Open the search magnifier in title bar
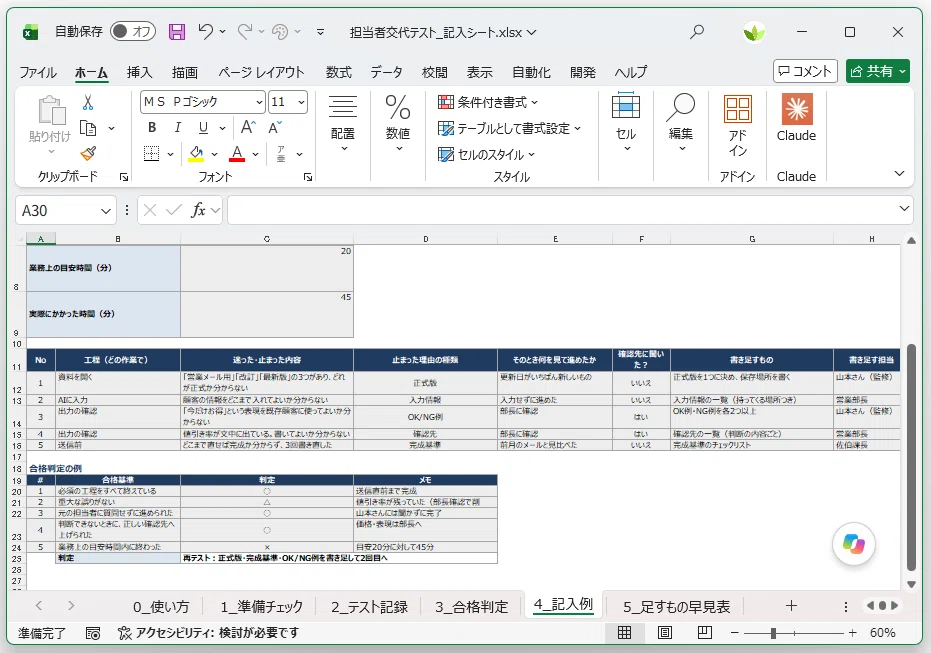The image size is (931, 653). (x=696, y=31)
